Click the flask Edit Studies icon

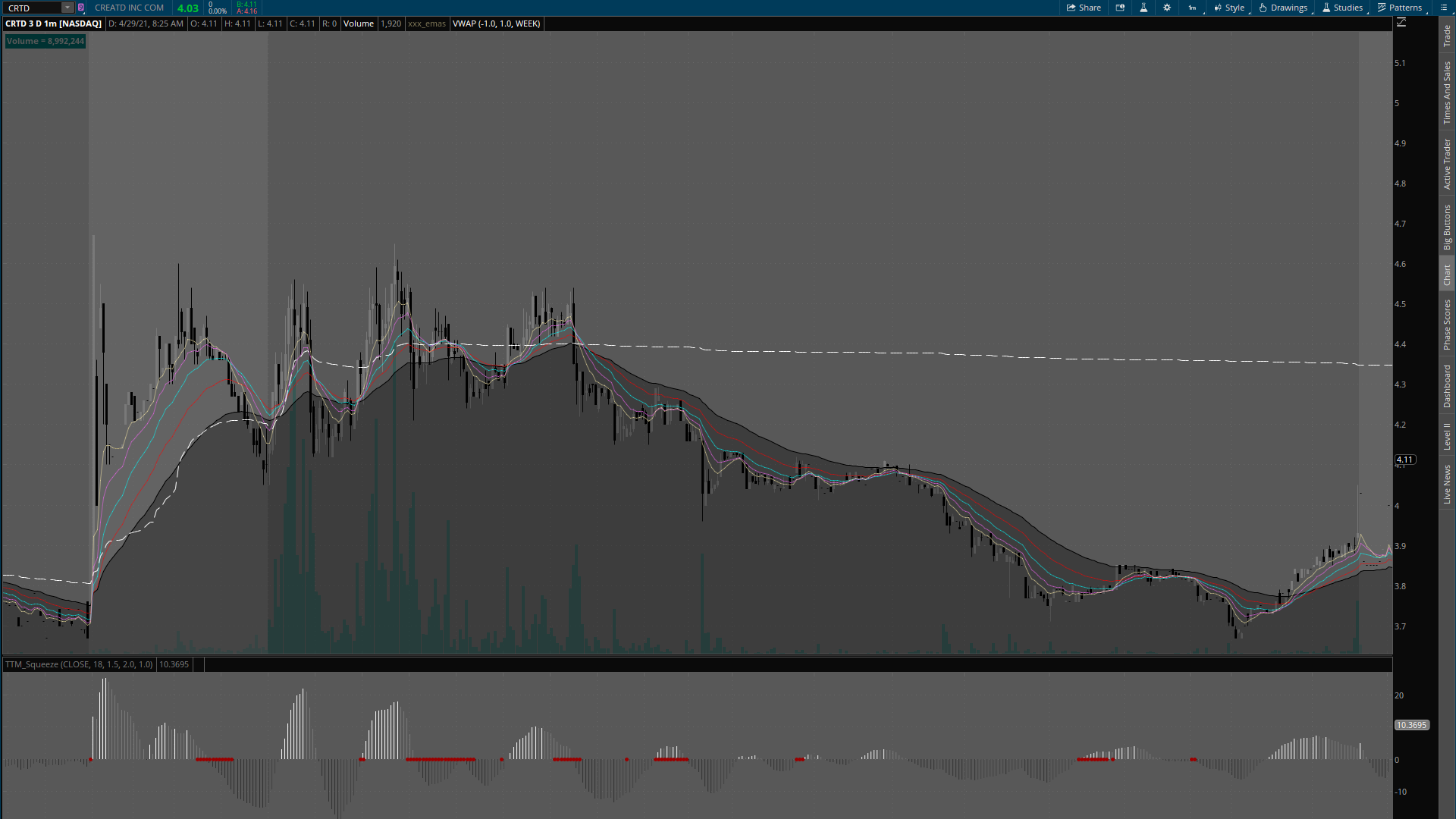coord(1144,8)
